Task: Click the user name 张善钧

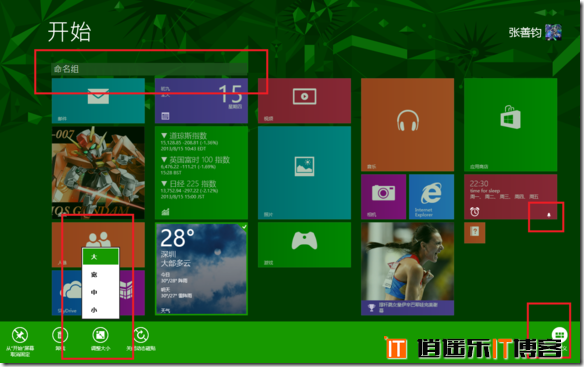Action: click(x=525, y=33)
